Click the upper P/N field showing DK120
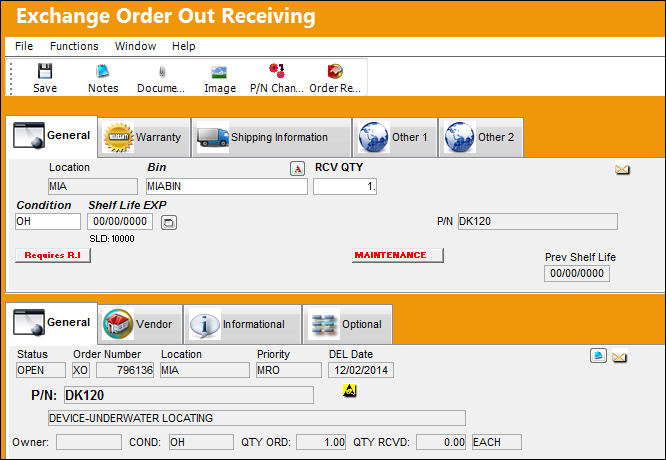The width and height of the screenshot is (666, 460). coord(538,221)
